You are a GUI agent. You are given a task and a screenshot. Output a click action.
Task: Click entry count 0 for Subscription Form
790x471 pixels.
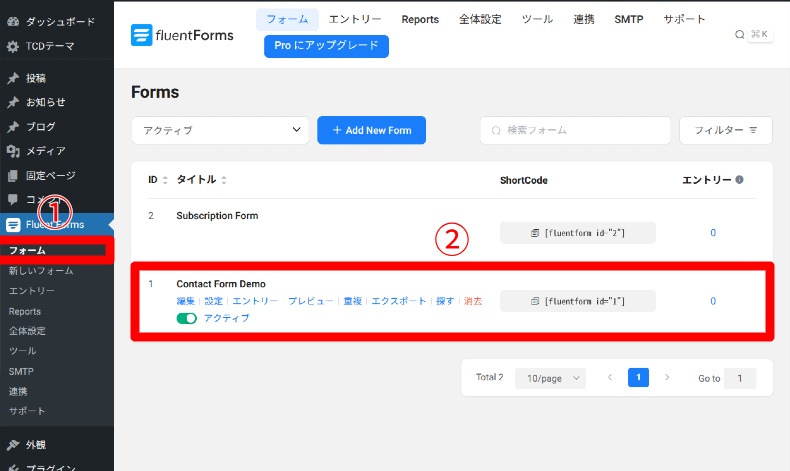[x=713, y=233]
